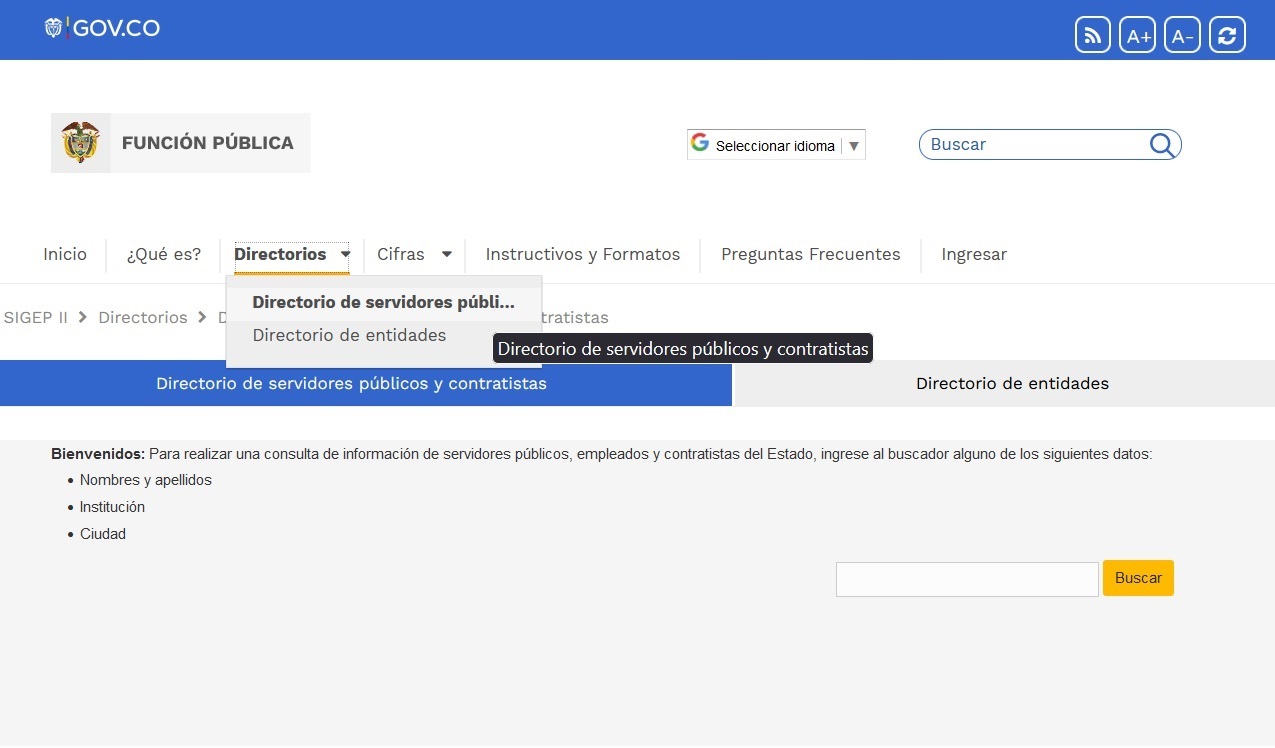Expand the Cifras menu arrow
1275x748 pixels.
(446, 254)
